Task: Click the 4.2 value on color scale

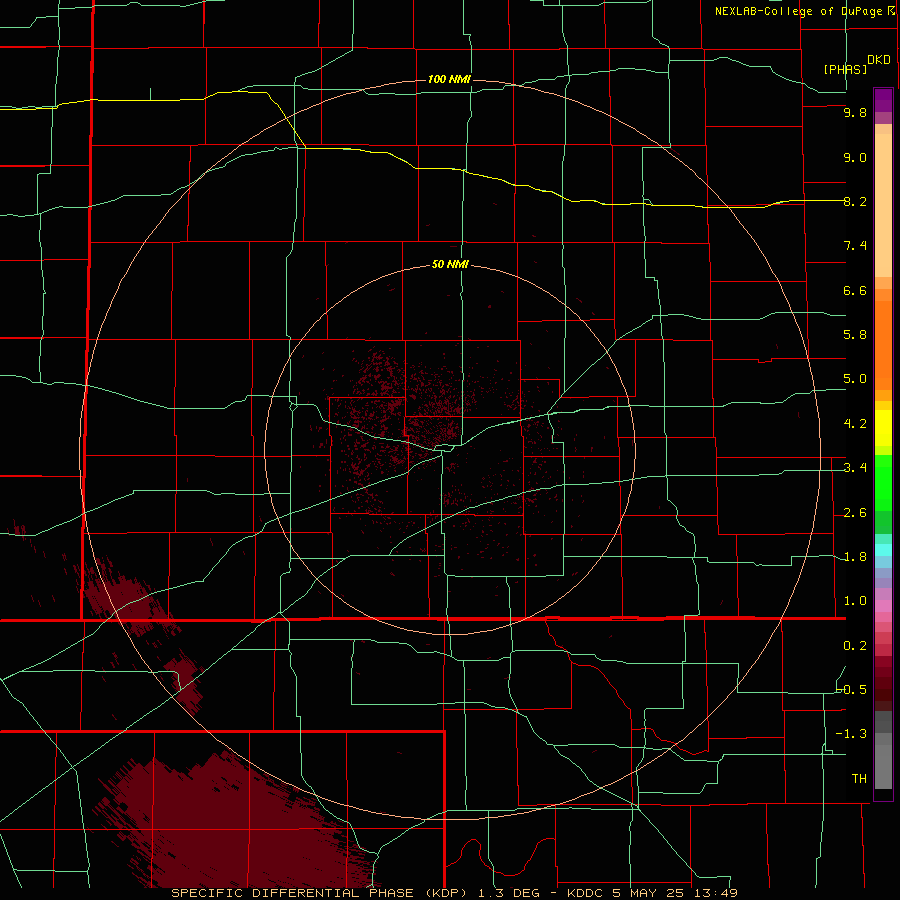Action: [x=855, y=424]
